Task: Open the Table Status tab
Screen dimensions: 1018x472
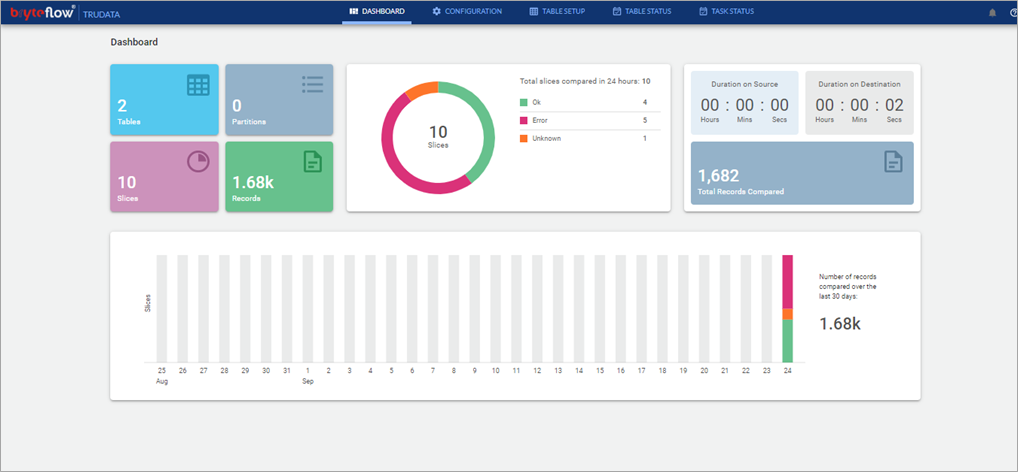Action: (x=642, y=12)
